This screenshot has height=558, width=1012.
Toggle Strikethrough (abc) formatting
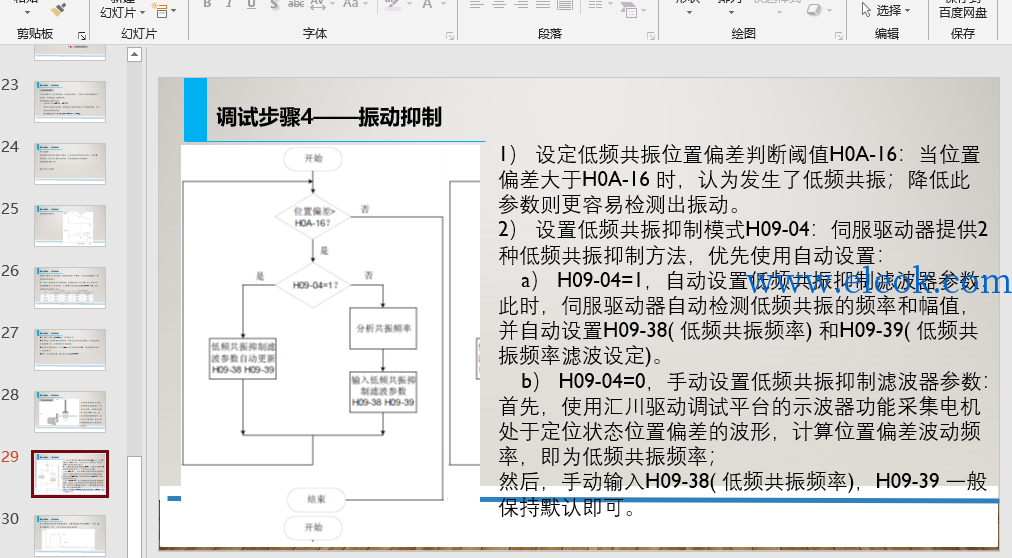pos(296,4)
